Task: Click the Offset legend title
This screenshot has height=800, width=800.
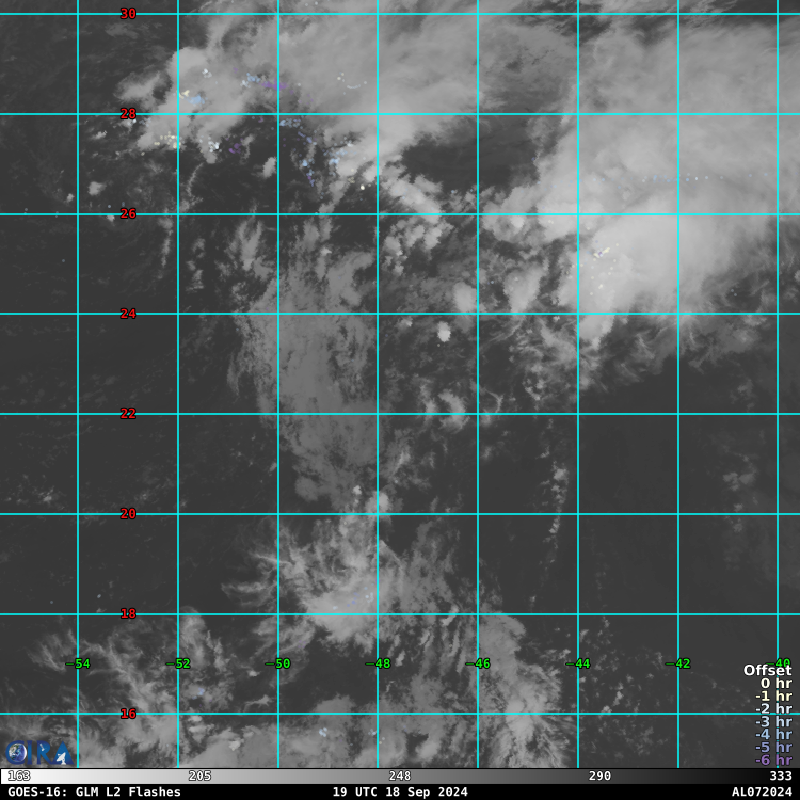Action: 767,671
